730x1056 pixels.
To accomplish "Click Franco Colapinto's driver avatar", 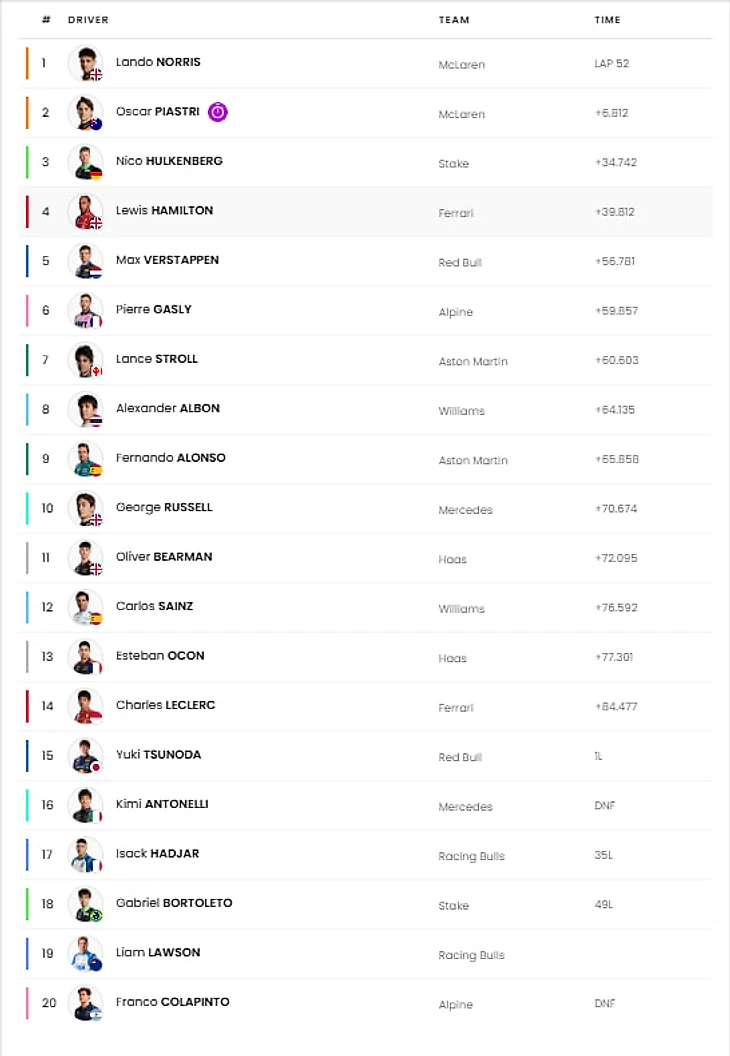I will (x=85, y=1003).
